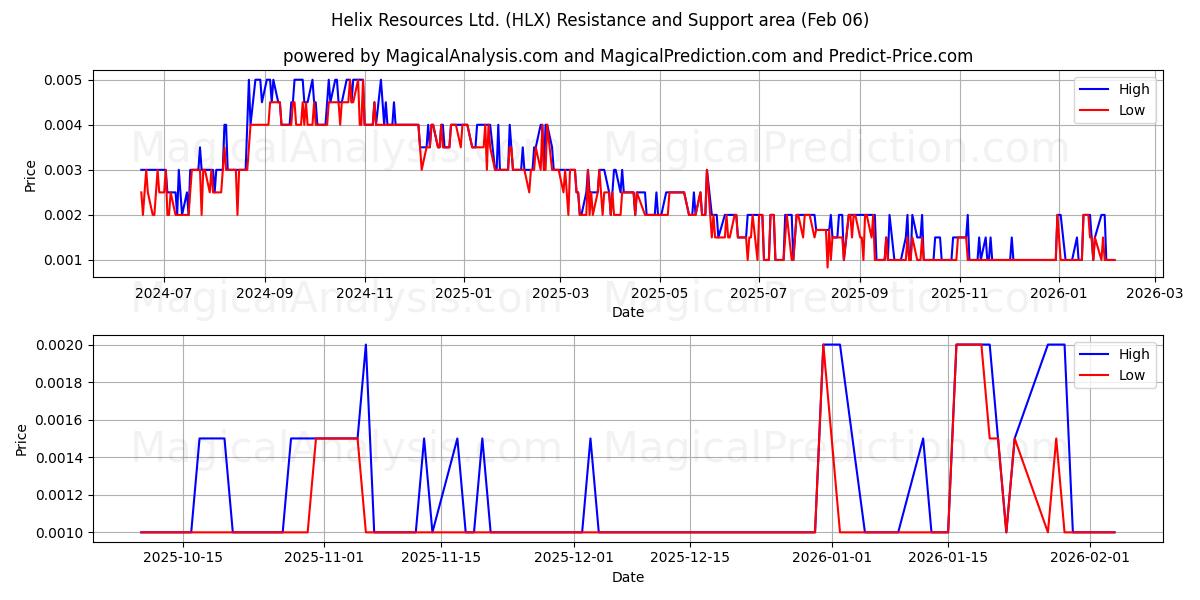Click the '2025-11' tick label on top chart
This screenshot has width=1200, height=600.
(x=961, y=294)
